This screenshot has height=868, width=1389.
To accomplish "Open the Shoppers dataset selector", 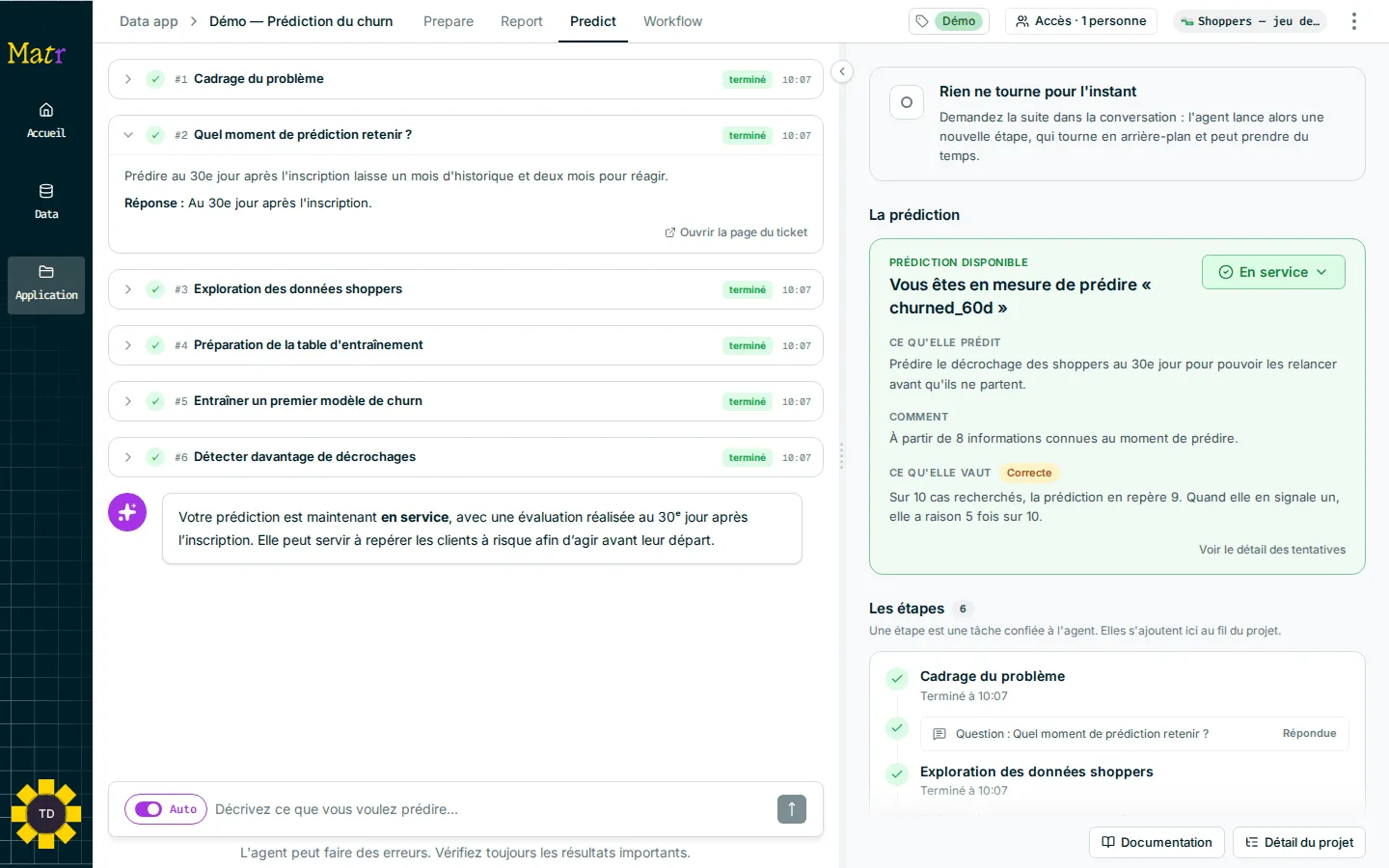I will click(1250, 21).
